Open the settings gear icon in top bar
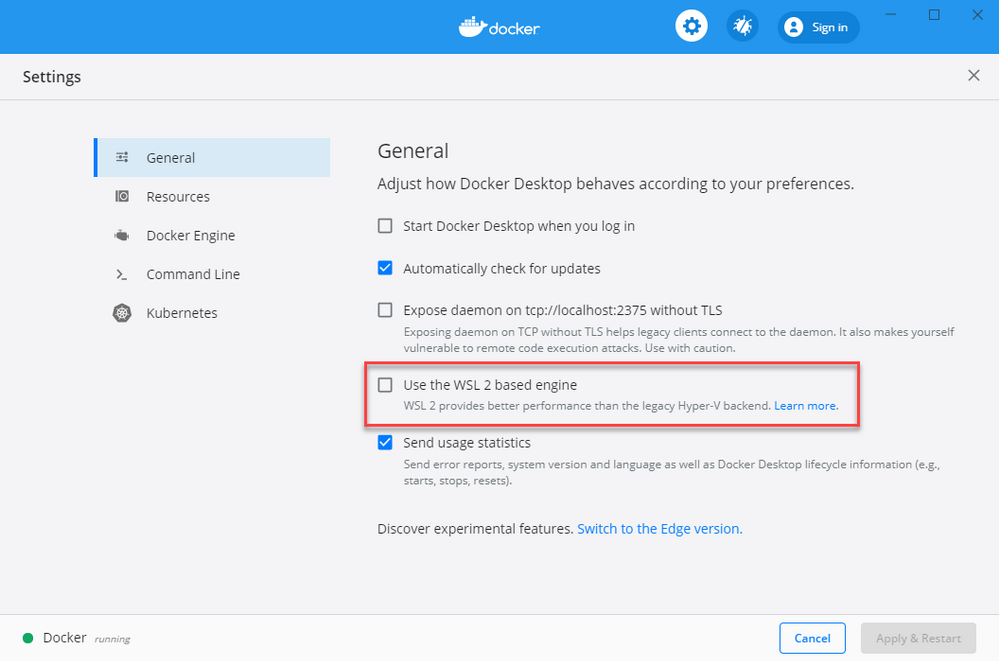Viewport: 999px width, 661px height. point(692,26)
